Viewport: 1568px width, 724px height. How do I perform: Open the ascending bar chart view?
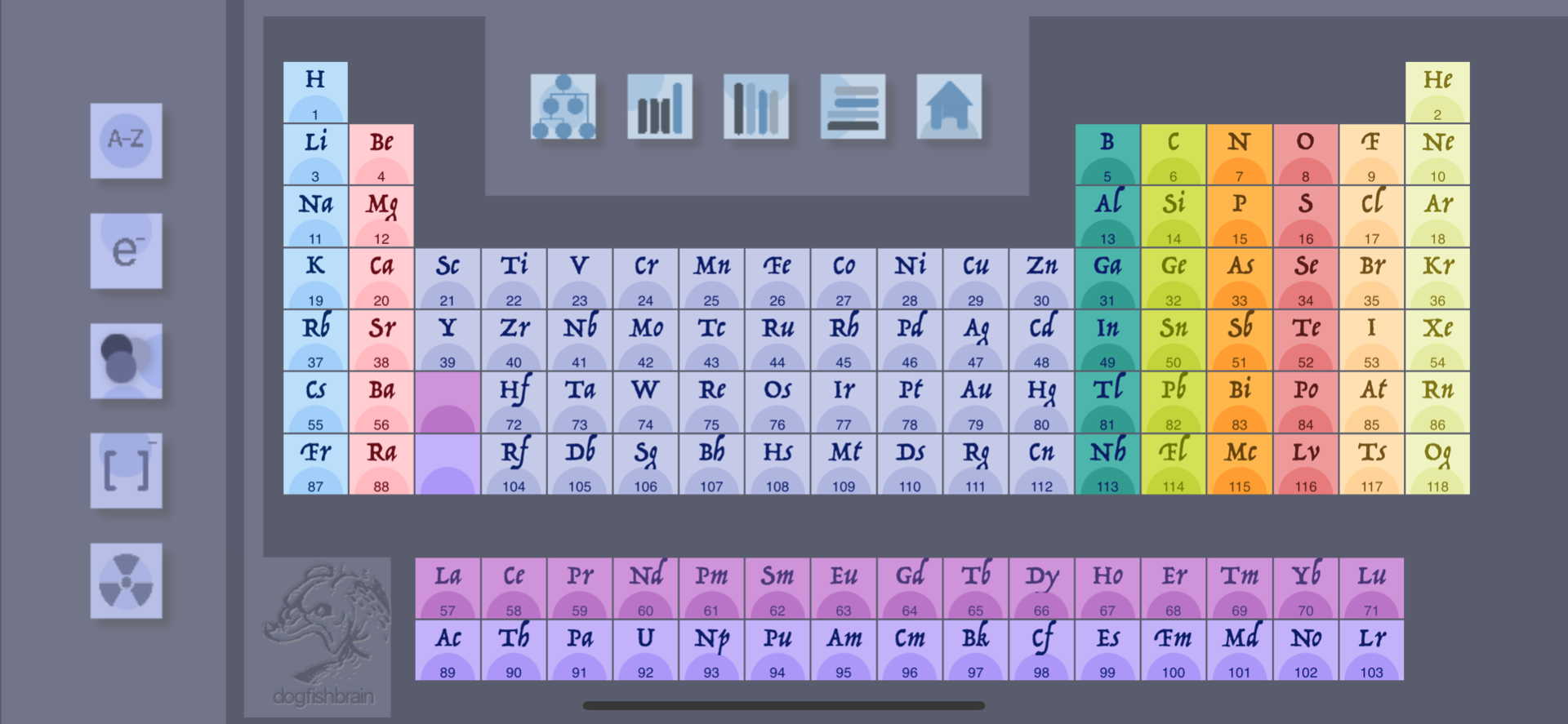(x=660, y=107)
